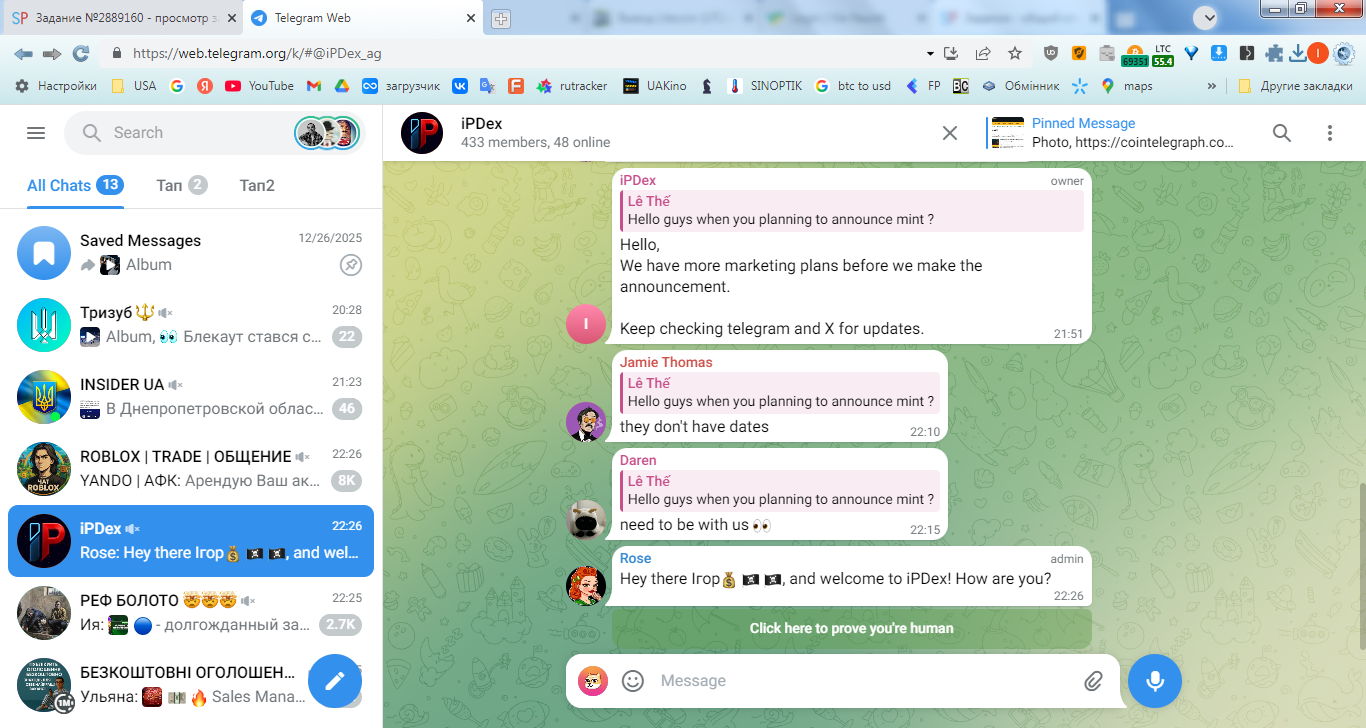Open Rose admin's avatar

tap(586, 586)
